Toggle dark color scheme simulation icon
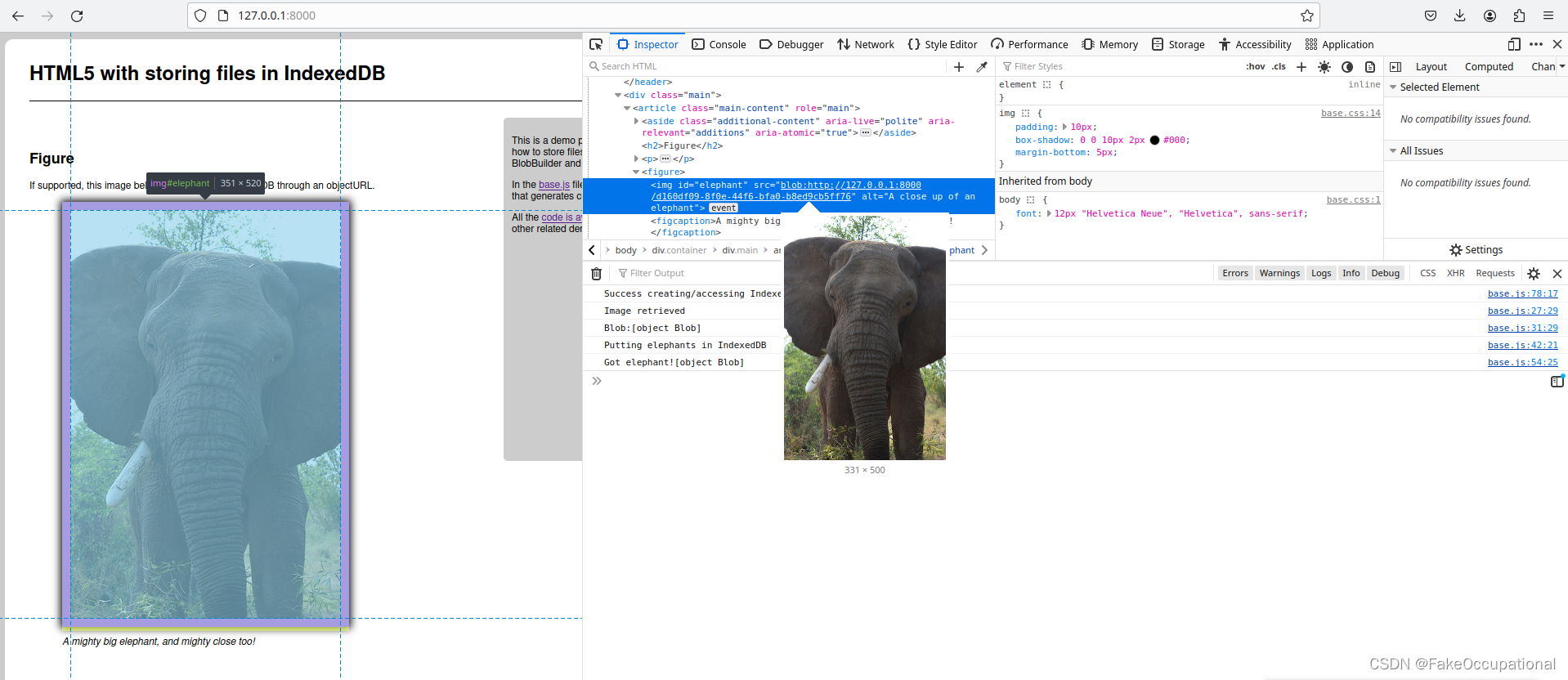 [1347, 67]
